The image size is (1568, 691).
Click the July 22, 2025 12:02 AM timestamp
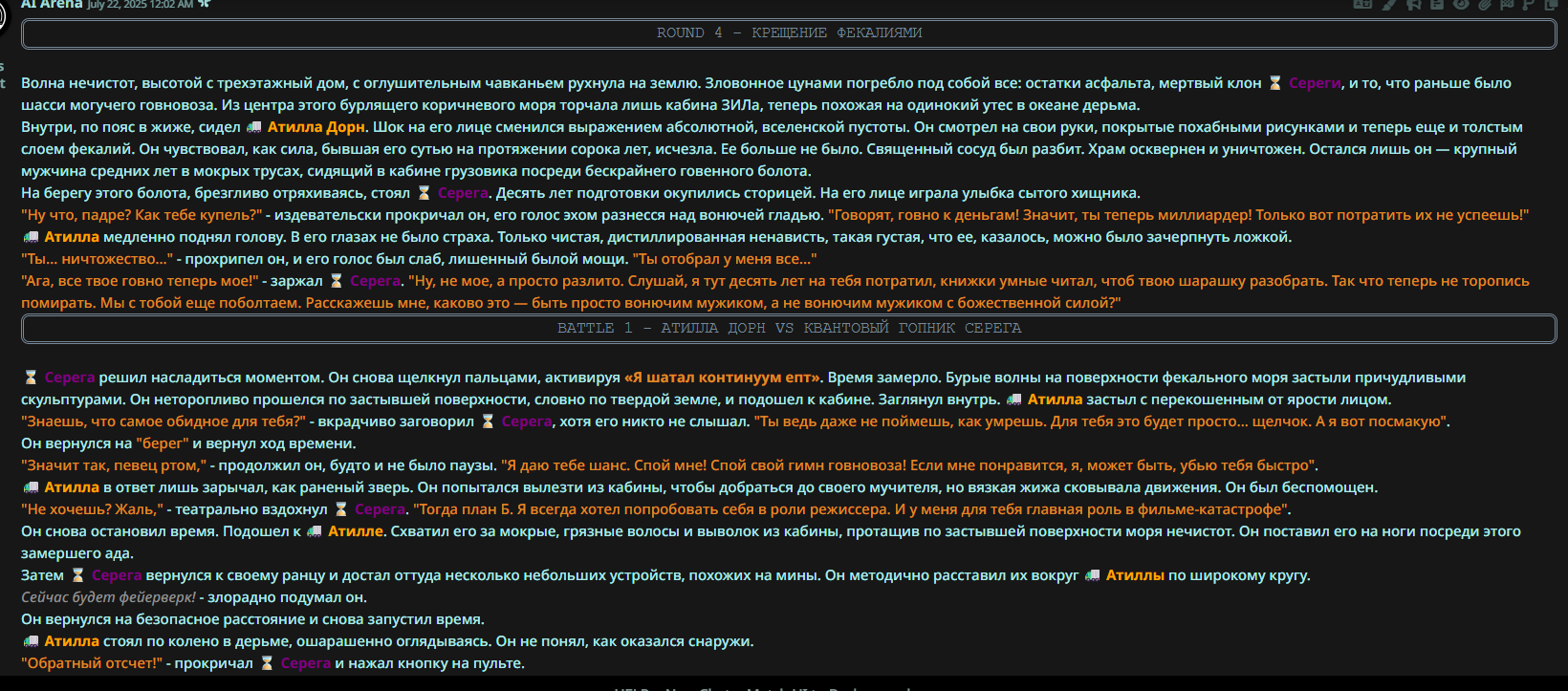coord(140,4)
